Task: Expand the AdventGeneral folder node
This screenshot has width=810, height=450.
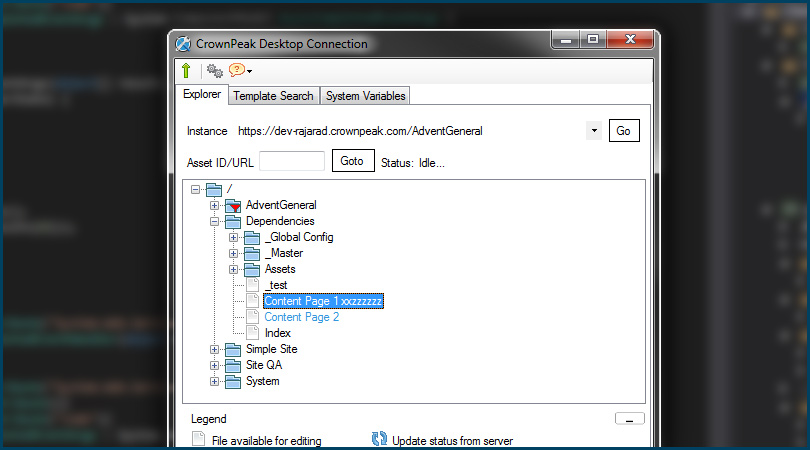Action: point(214,206)
